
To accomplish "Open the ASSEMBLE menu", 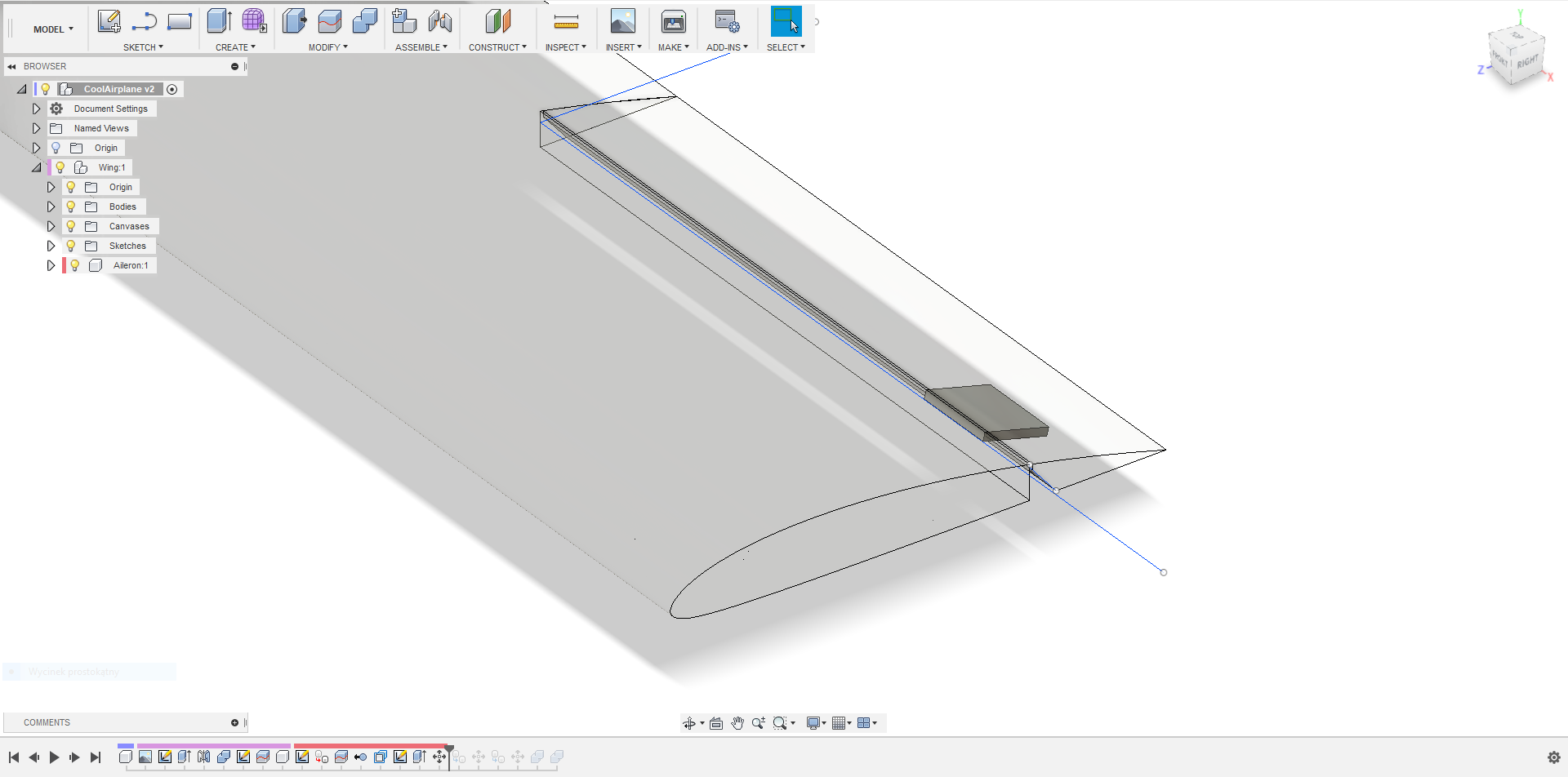I will [421, 47].
